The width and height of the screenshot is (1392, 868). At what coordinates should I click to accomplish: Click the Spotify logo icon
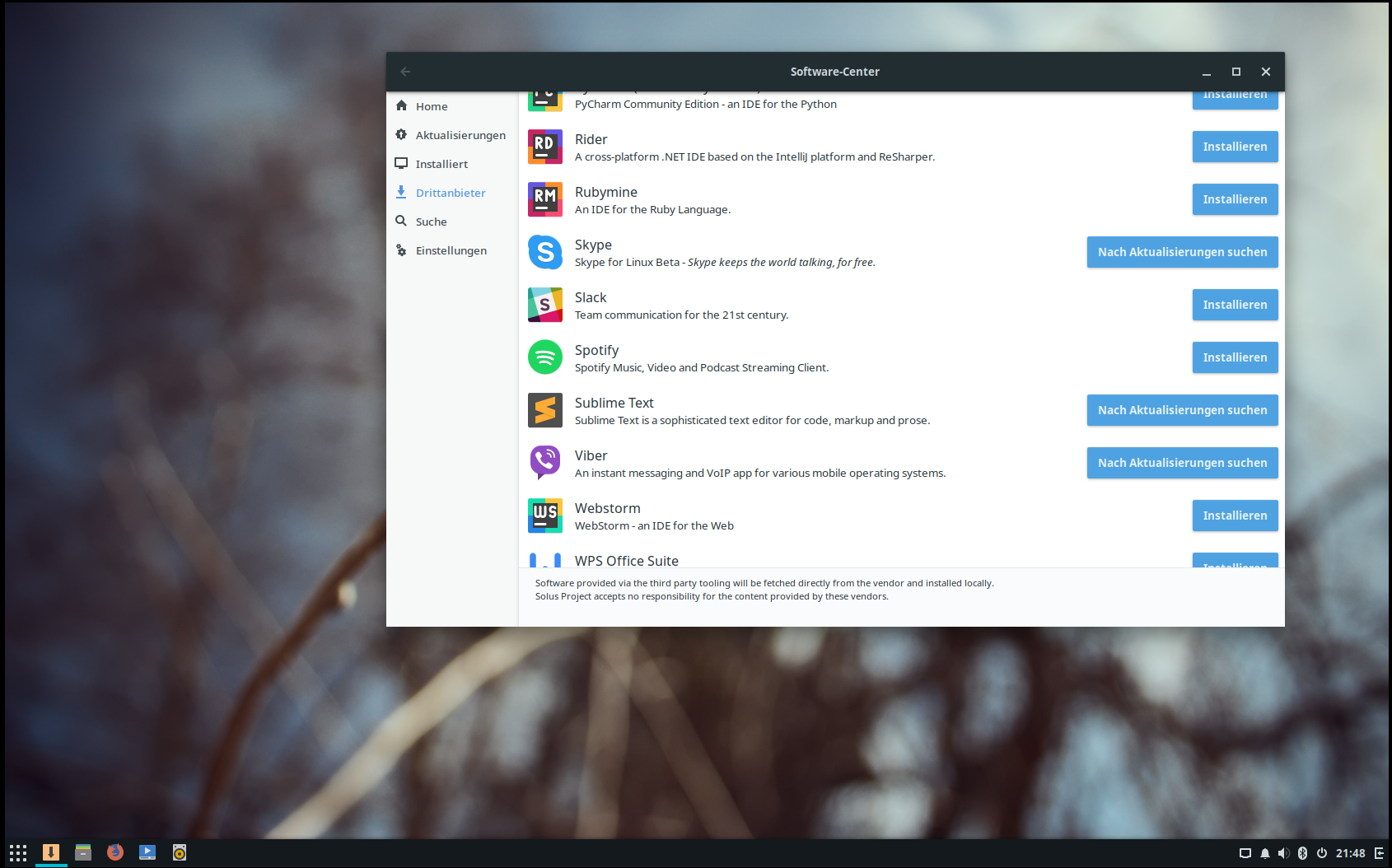coord(544,357)
